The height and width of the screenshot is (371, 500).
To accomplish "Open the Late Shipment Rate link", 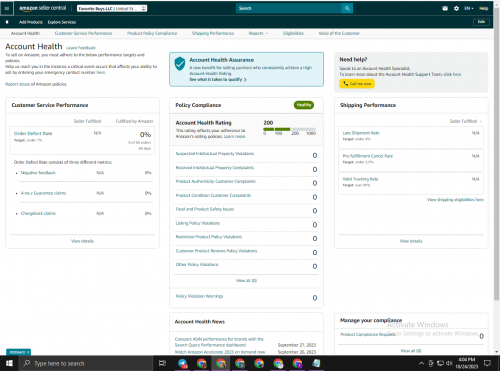I will point(361,133).
